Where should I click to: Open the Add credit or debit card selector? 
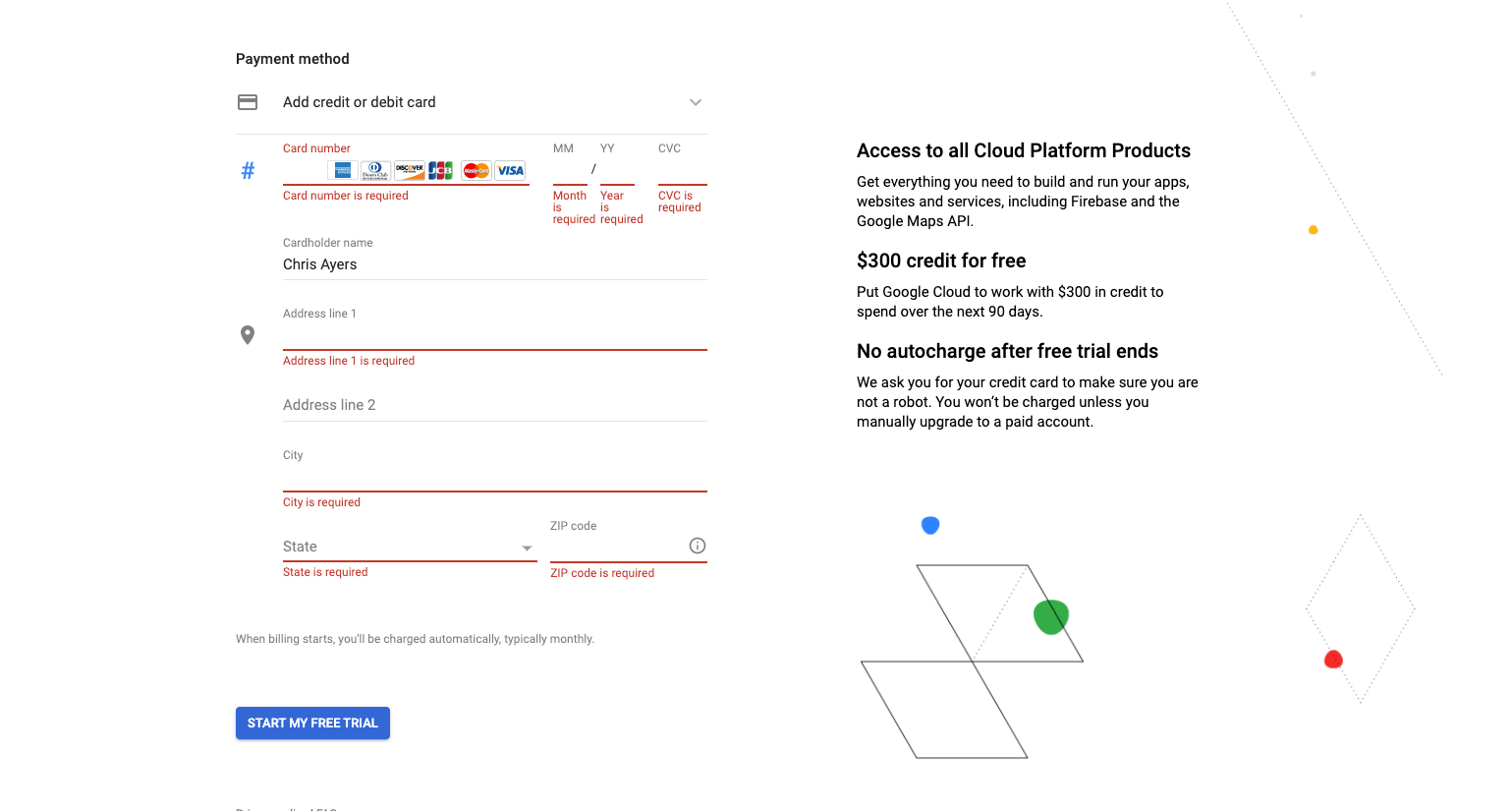(x=472, y=102)
